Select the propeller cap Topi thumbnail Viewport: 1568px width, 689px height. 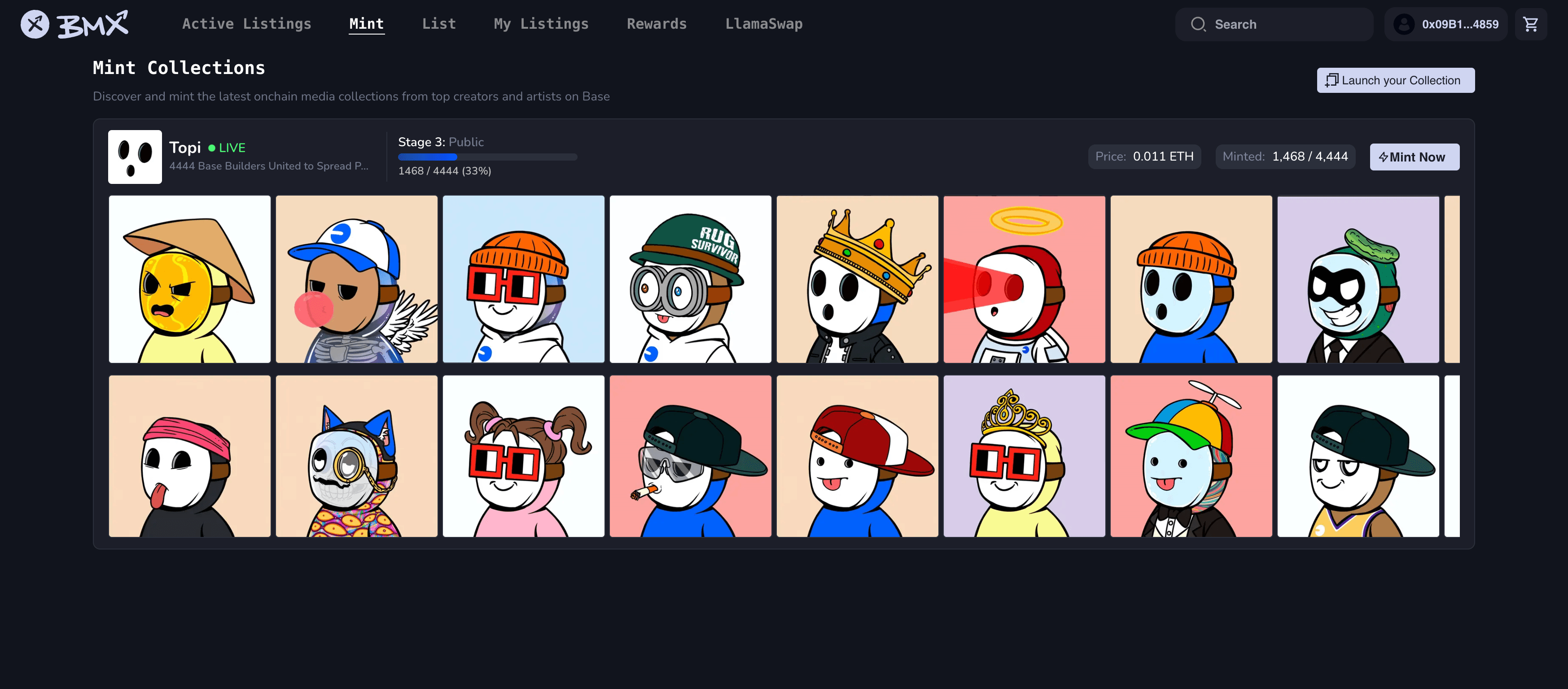point(1191,457)
